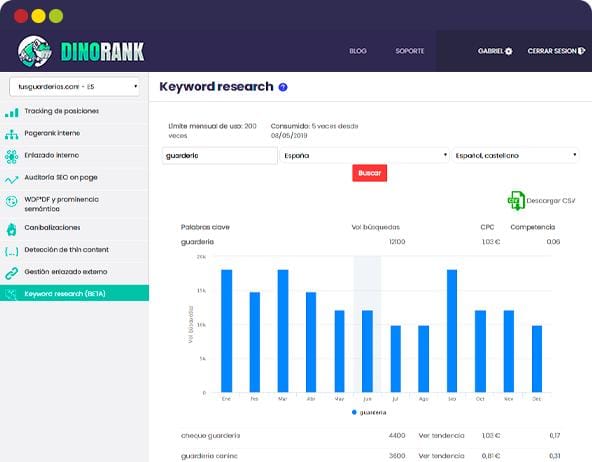Click the DinoRank dinosaur logo icon
The width and height of the screenshot is (592, 462).
click(34, 51)
